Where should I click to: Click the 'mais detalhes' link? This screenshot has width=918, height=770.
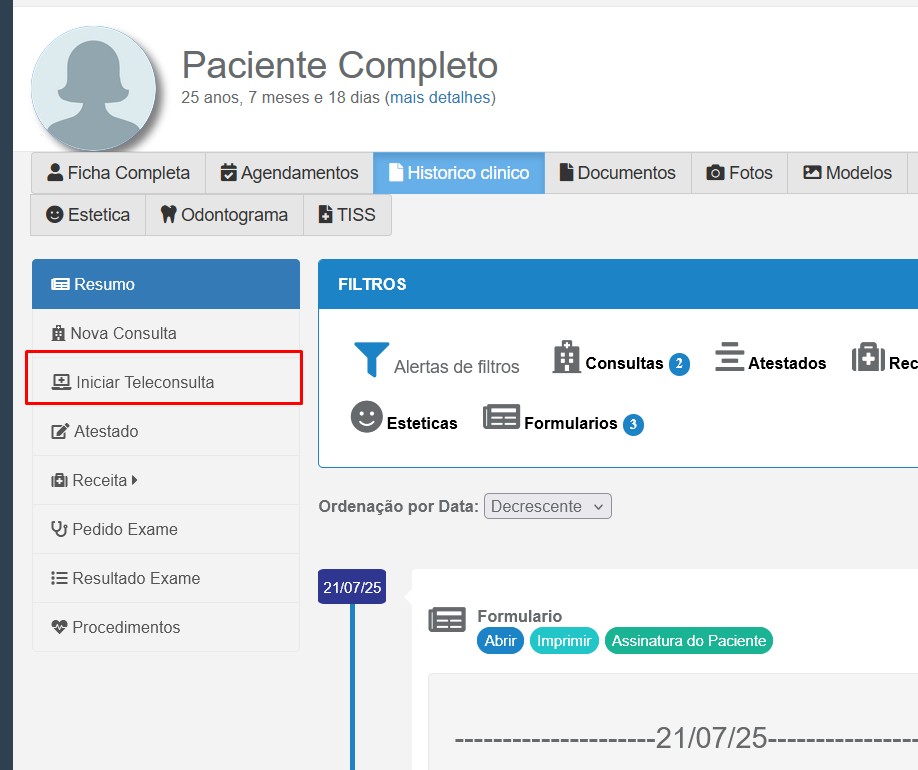tap(440, 98)
